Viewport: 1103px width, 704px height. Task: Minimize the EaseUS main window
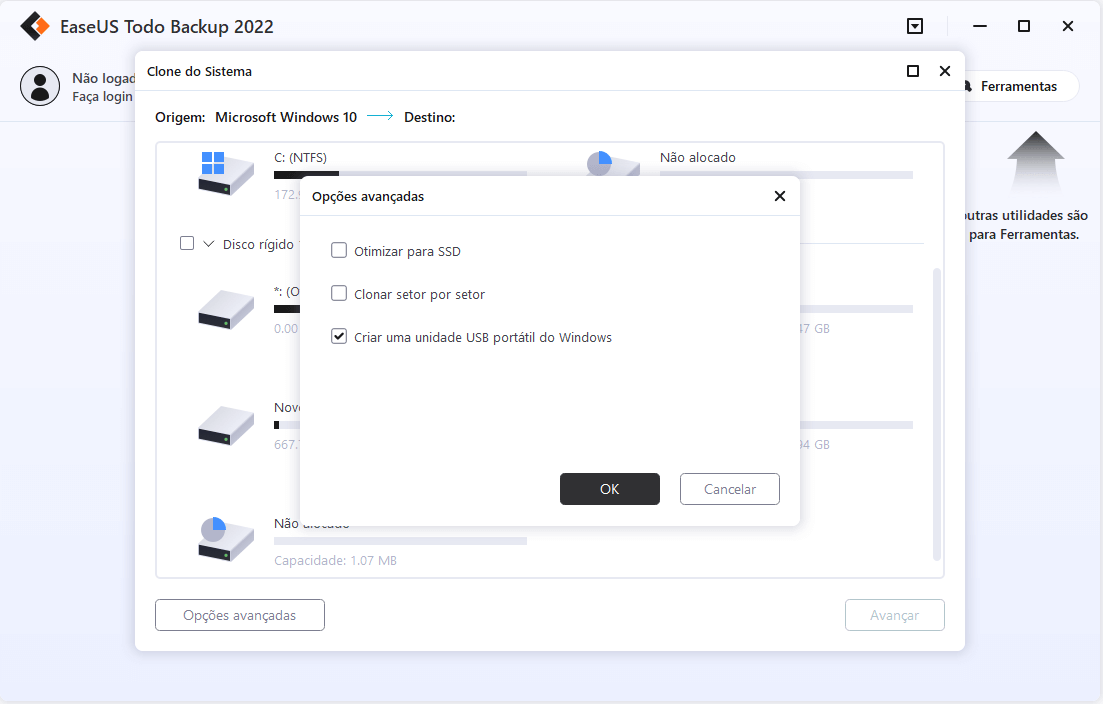(980, 27)
